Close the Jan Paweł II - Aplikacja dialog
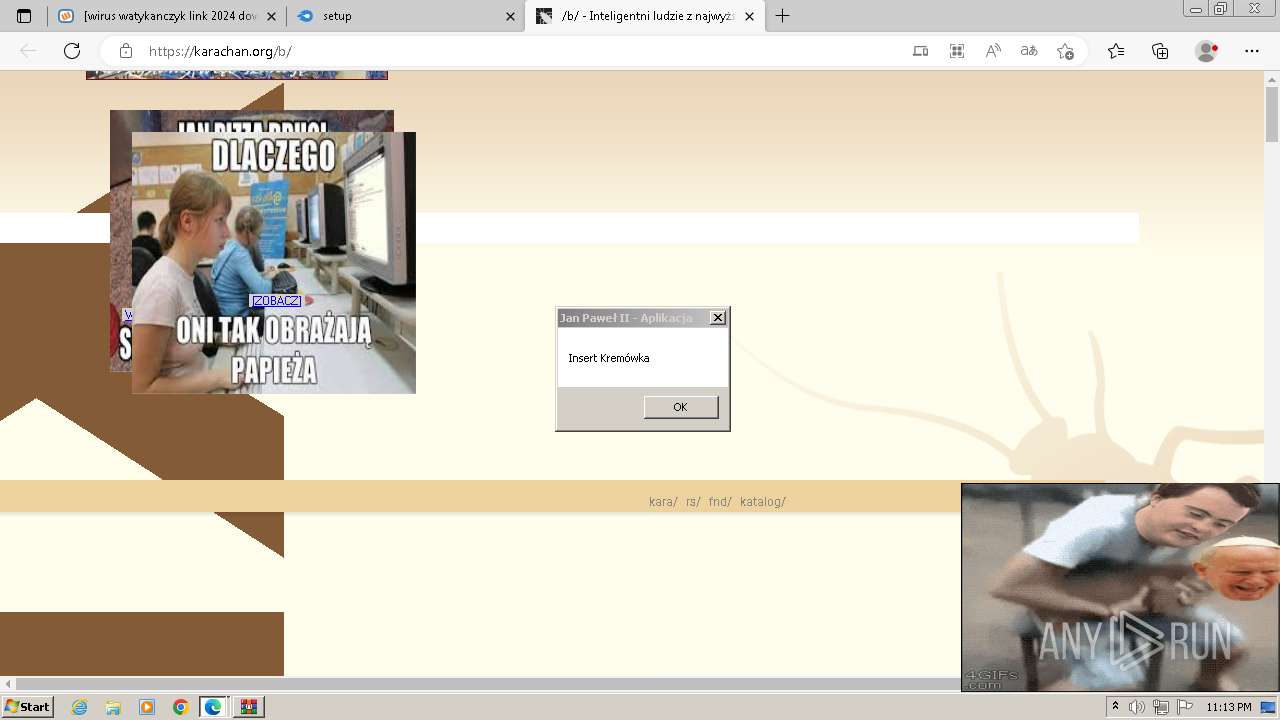The image size is (1280, 720). [717, 317]
